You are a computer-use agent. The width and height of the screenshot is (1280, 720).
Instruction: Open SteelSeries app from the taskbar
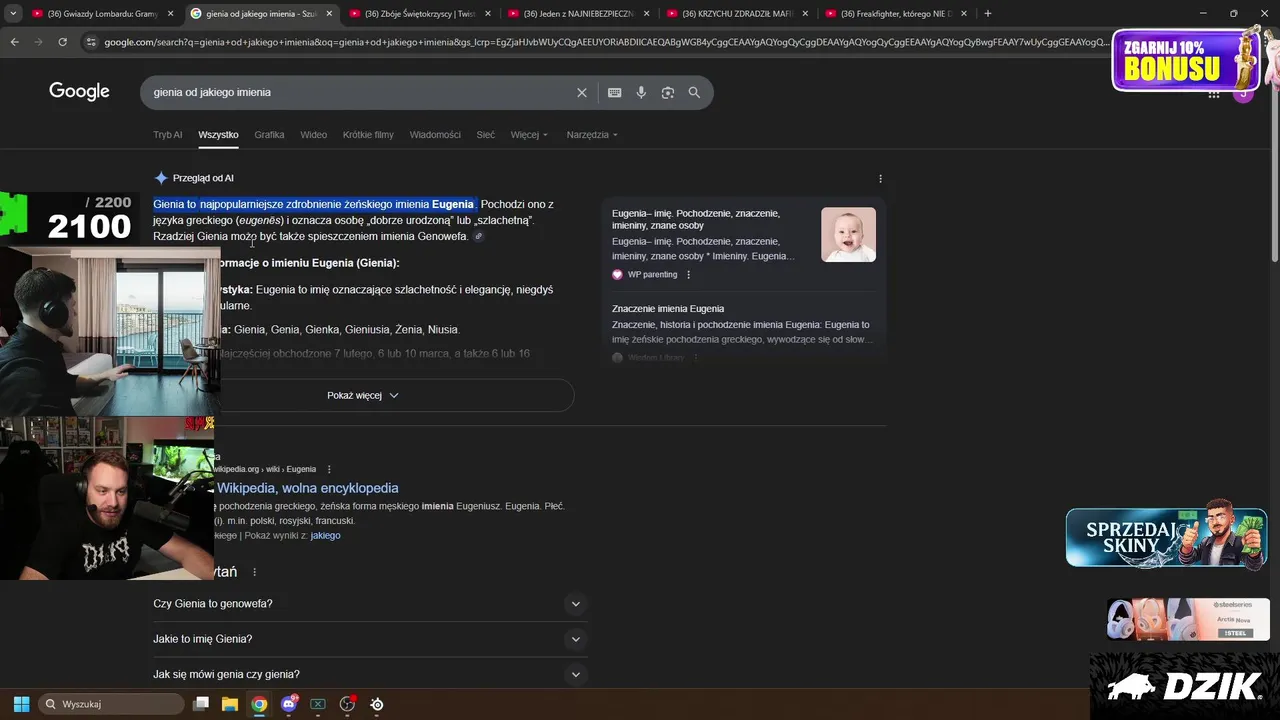pos(377,704)
